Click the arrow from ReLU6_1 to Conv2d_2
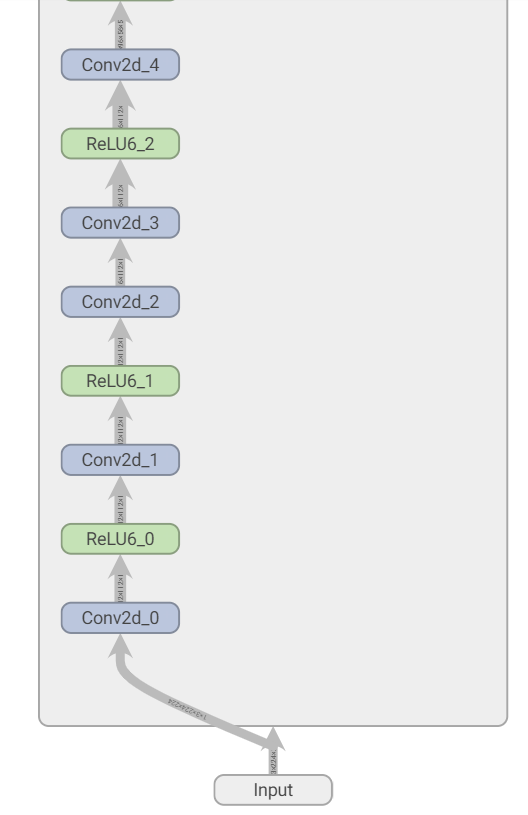Image resolution: width=528 pixels, height=815 pixels. pyautogui.click(x=120, y=341)
